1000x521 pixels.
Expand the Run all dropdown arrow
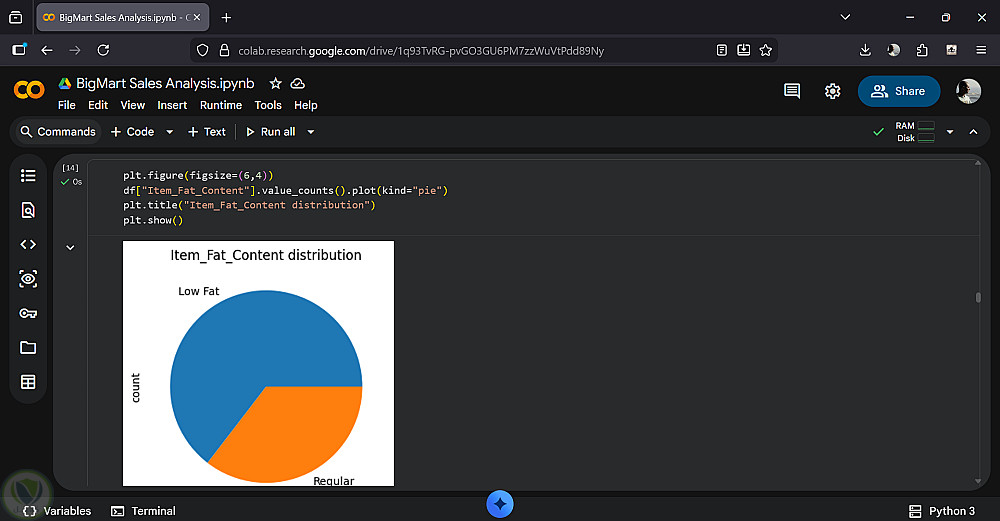point(311,132)
